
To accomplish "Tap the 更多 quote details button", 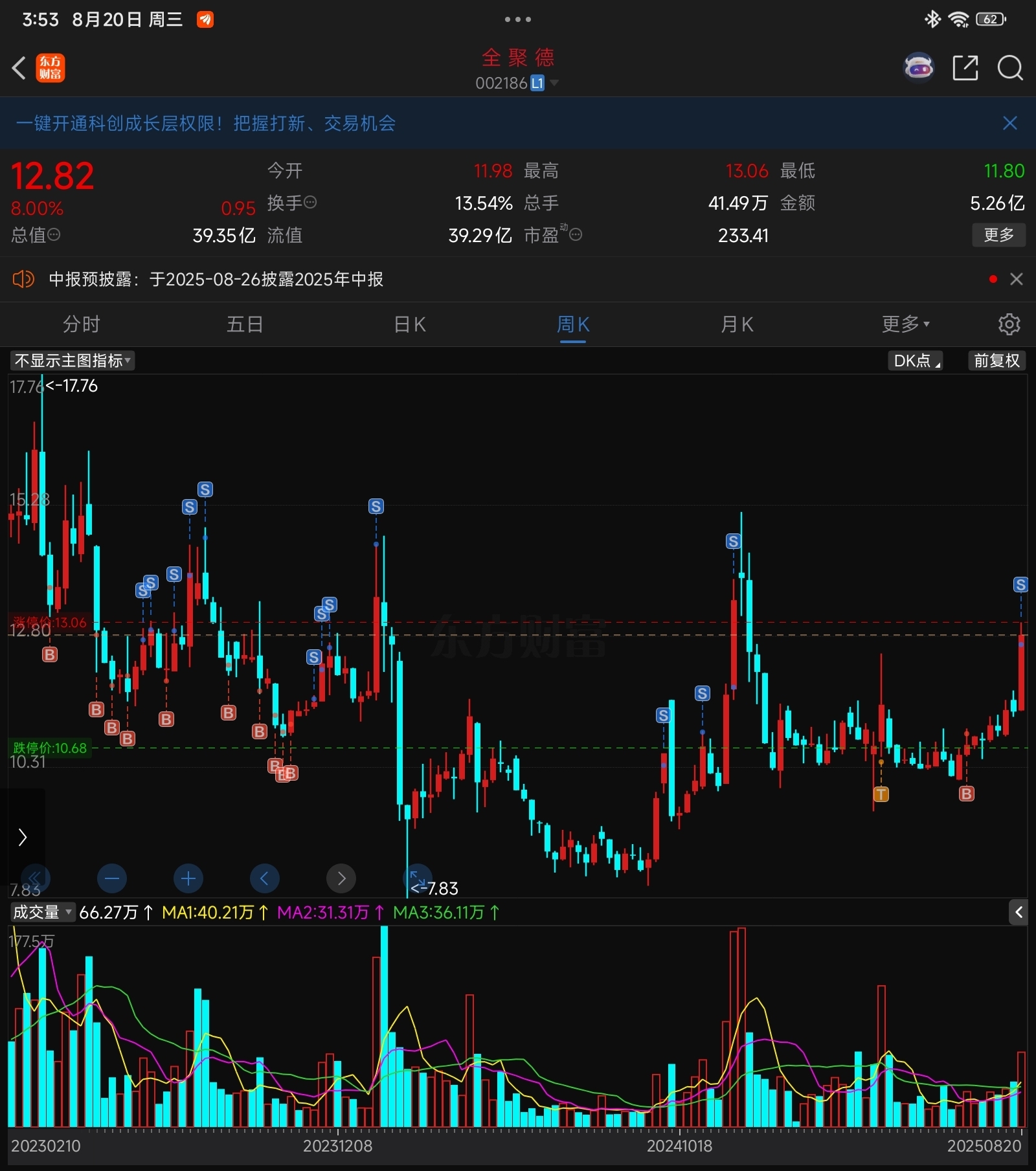I will pos(998,234).
